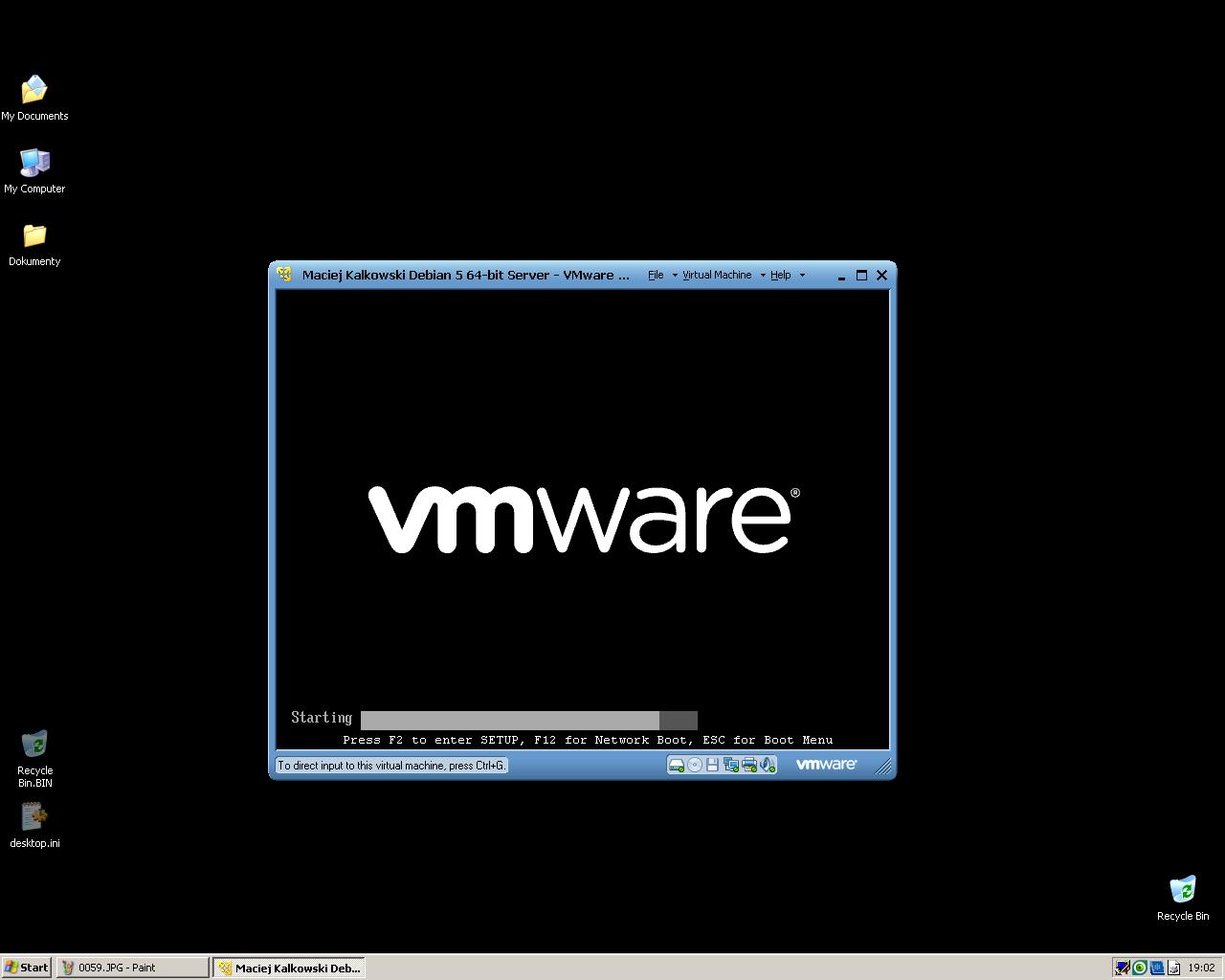Maximize the VMware Player window
This screenshot has height=980, width=1225.
(x=861, y=276)
